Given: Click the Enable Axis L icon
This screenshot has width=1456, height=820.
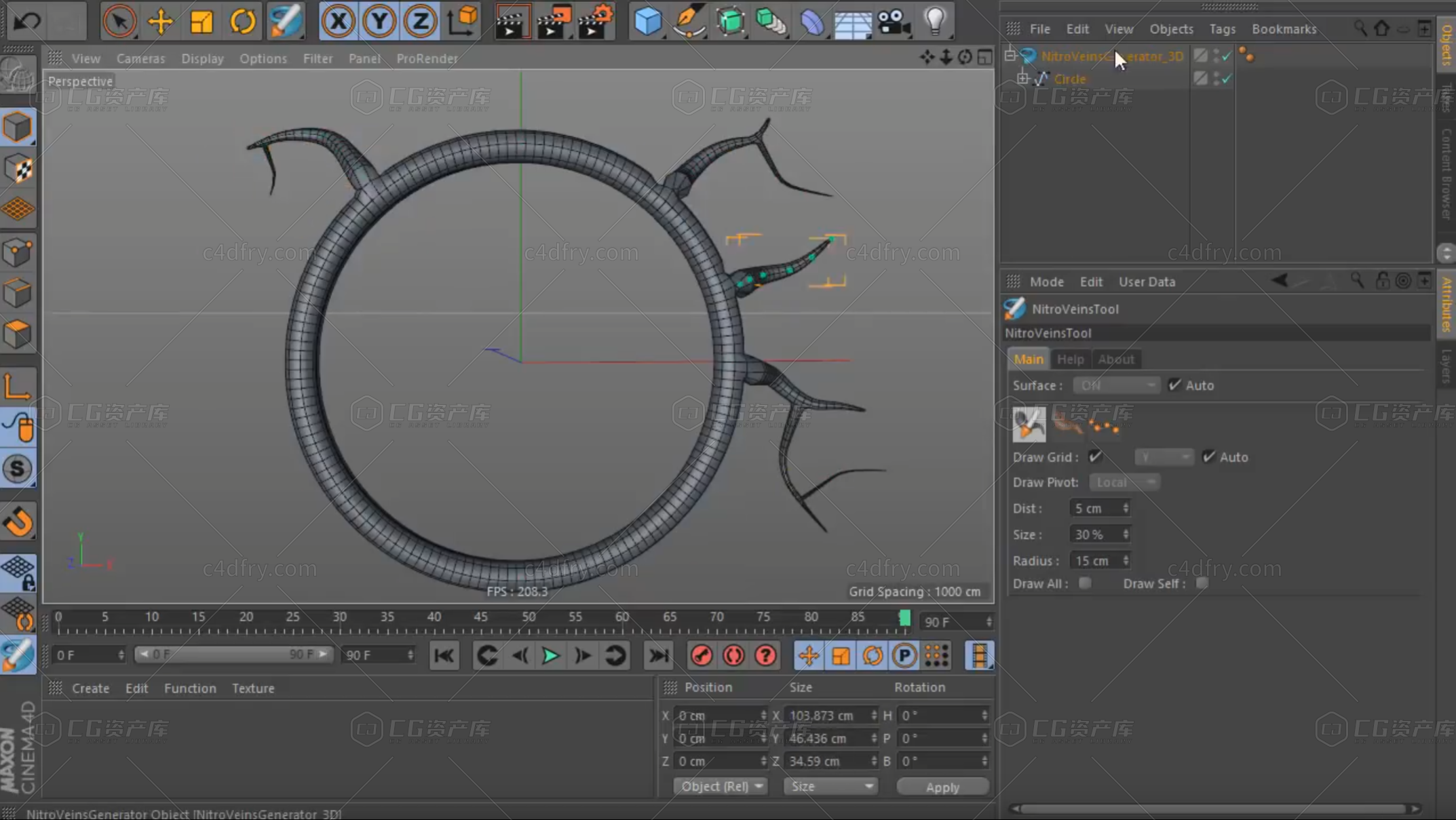Looking at the screenshot, I should (x=18, y=387).
